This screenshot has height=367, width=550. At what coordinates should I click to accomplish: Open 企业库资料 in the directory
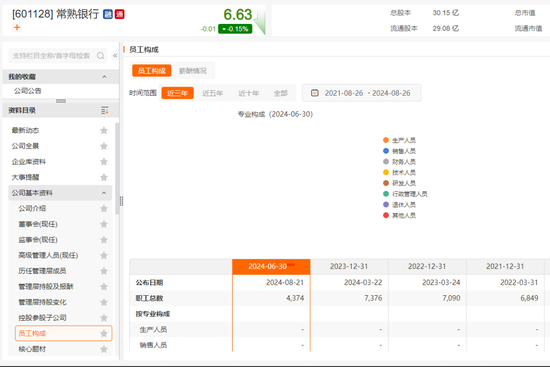[x=29, y=162]
